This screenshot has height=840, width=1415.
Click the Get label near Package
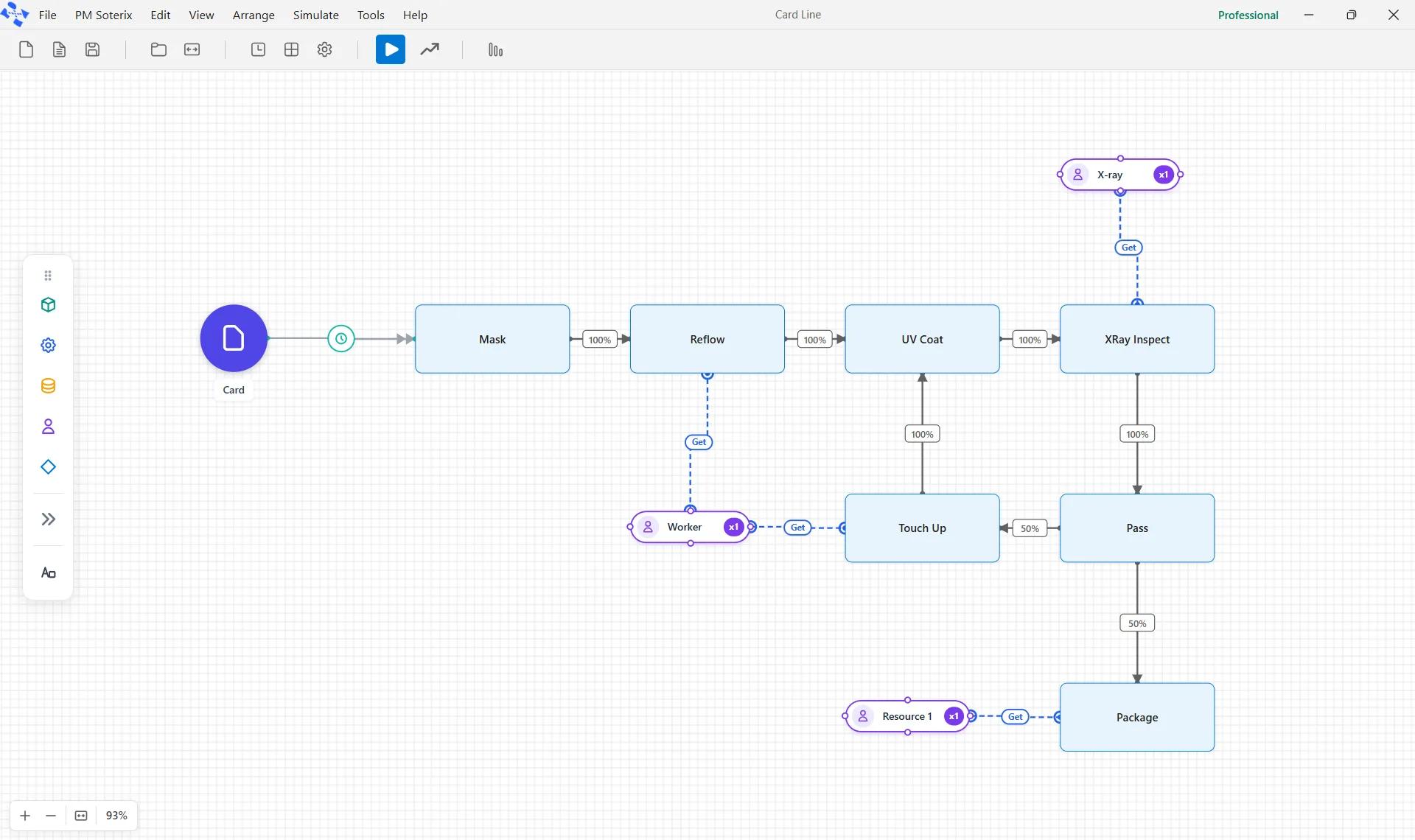[1015, 717]
